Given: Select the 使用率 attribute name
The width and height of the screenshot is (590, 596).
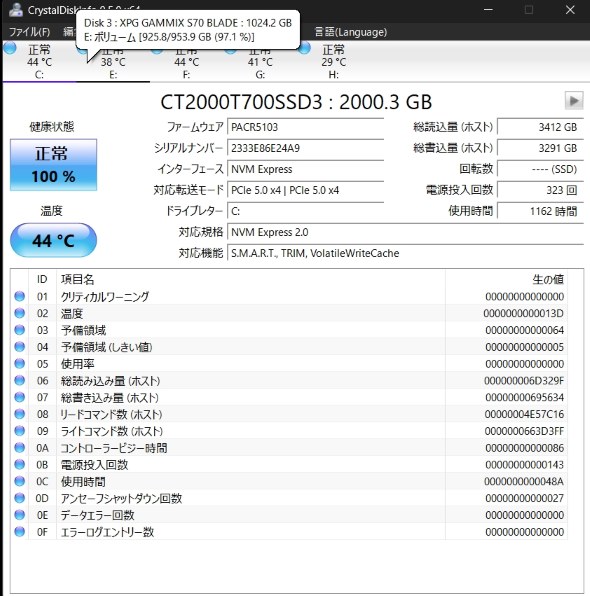Looking at the screenshot, I should [78, 363].
